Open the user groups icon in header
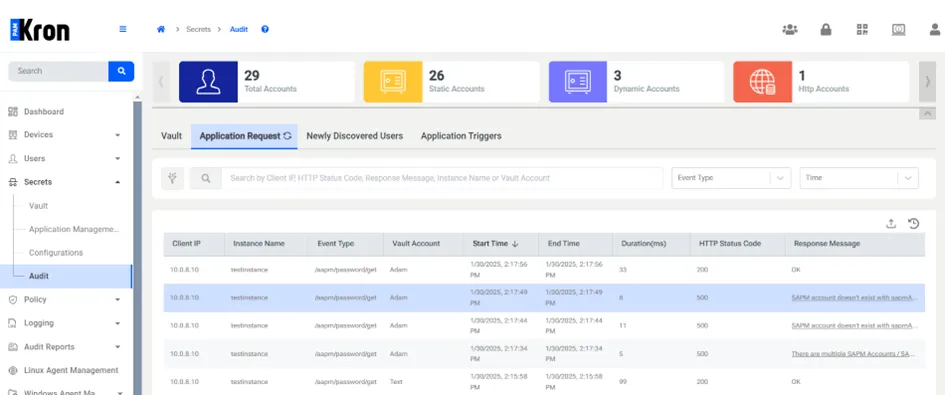 (790, 30)
